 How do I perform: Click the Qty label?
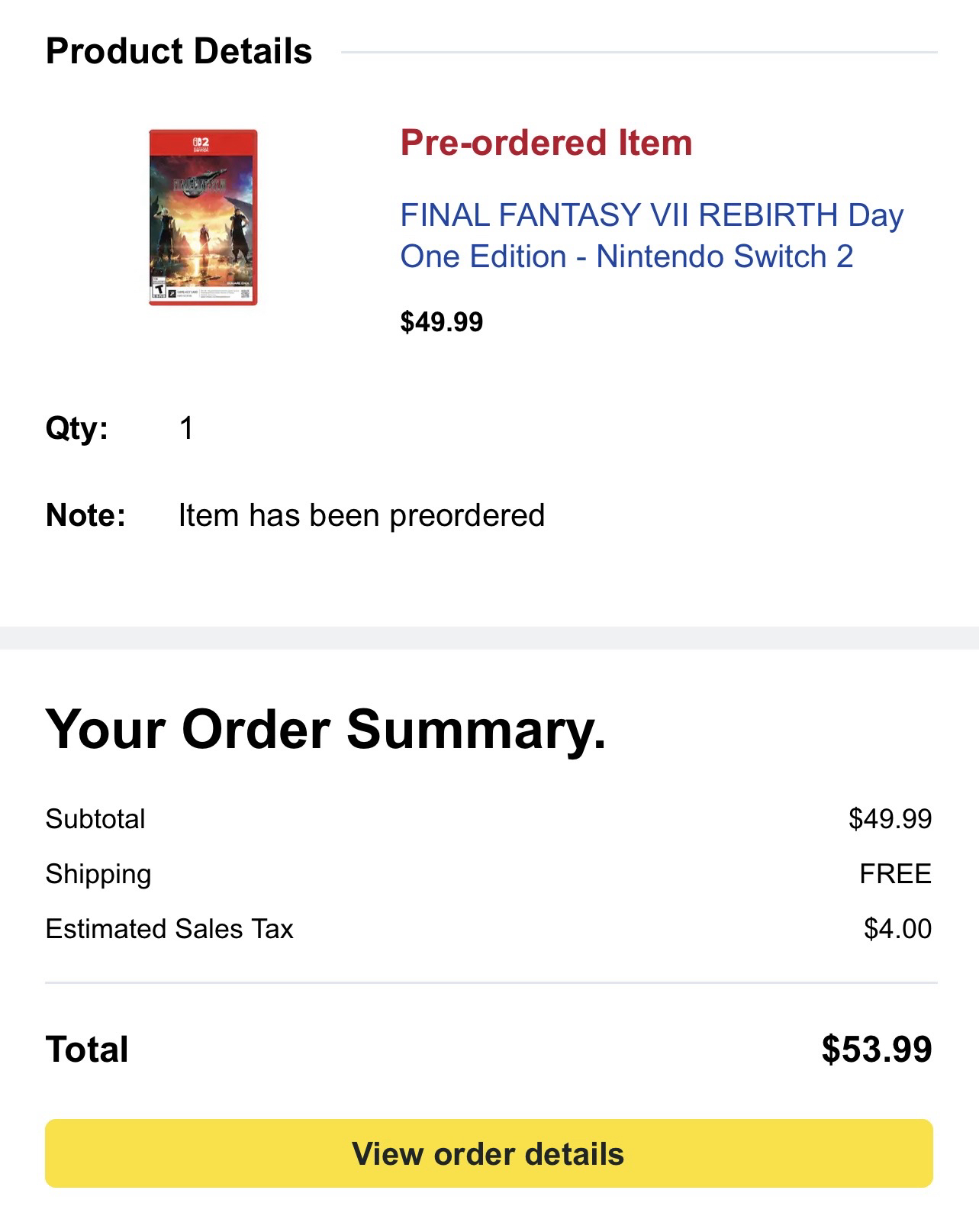click(x=76, y=427)
